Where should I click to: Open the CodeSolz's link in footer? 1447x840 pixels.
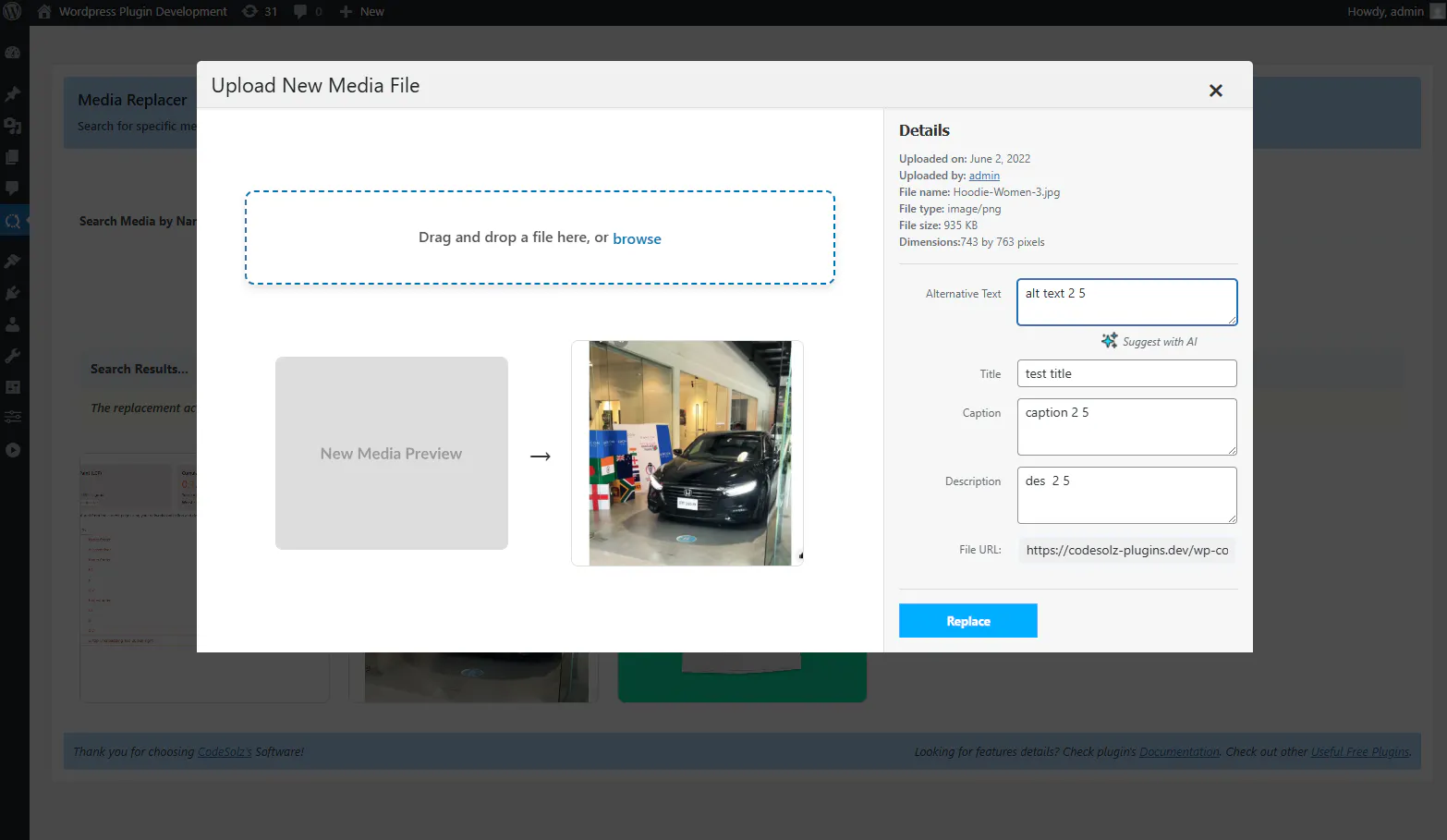click(225, 752)
